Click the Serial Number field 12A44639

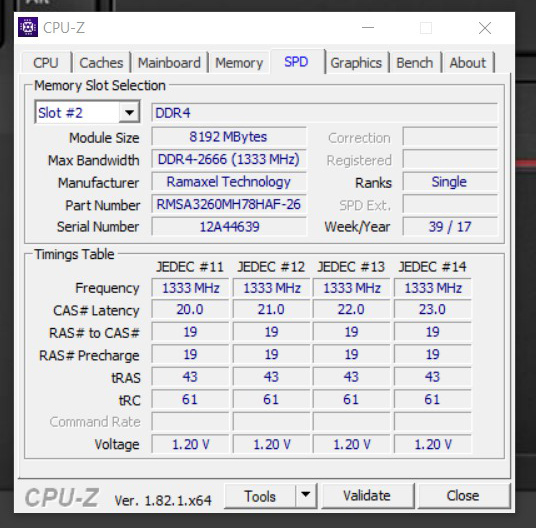(x=229, y=227)
